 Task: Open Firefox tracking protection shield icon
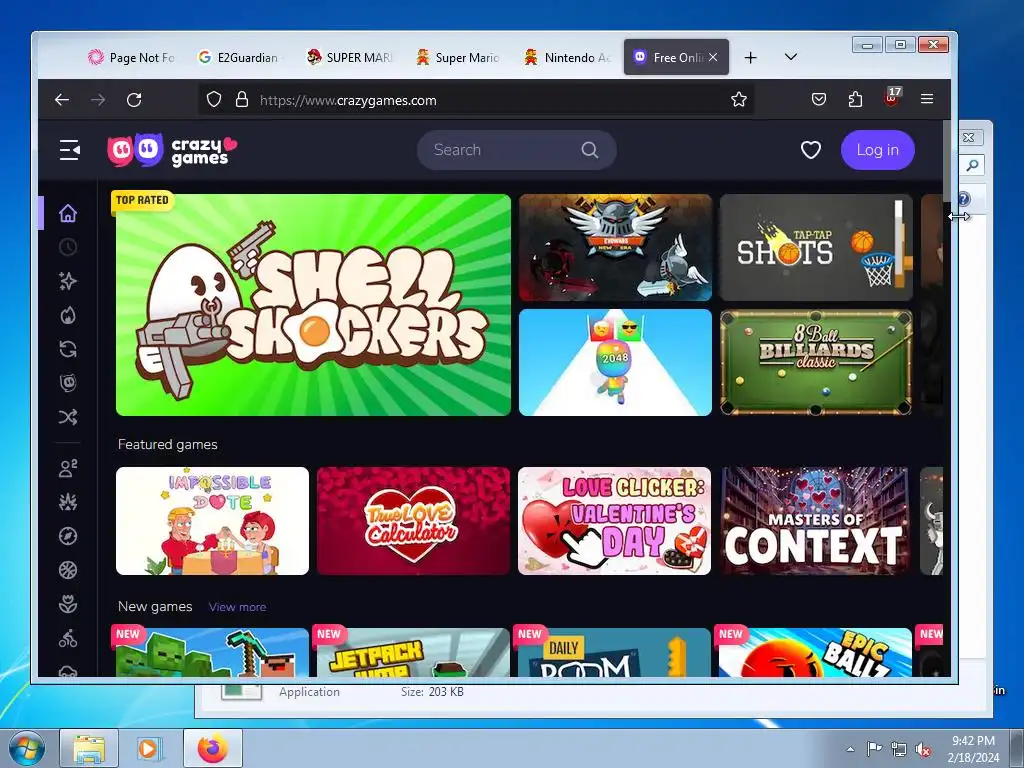[x=214, y=99]
